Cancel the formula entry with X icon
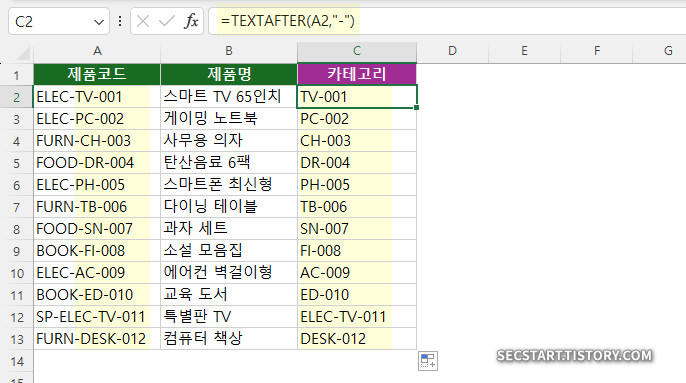 click(143, 21)
